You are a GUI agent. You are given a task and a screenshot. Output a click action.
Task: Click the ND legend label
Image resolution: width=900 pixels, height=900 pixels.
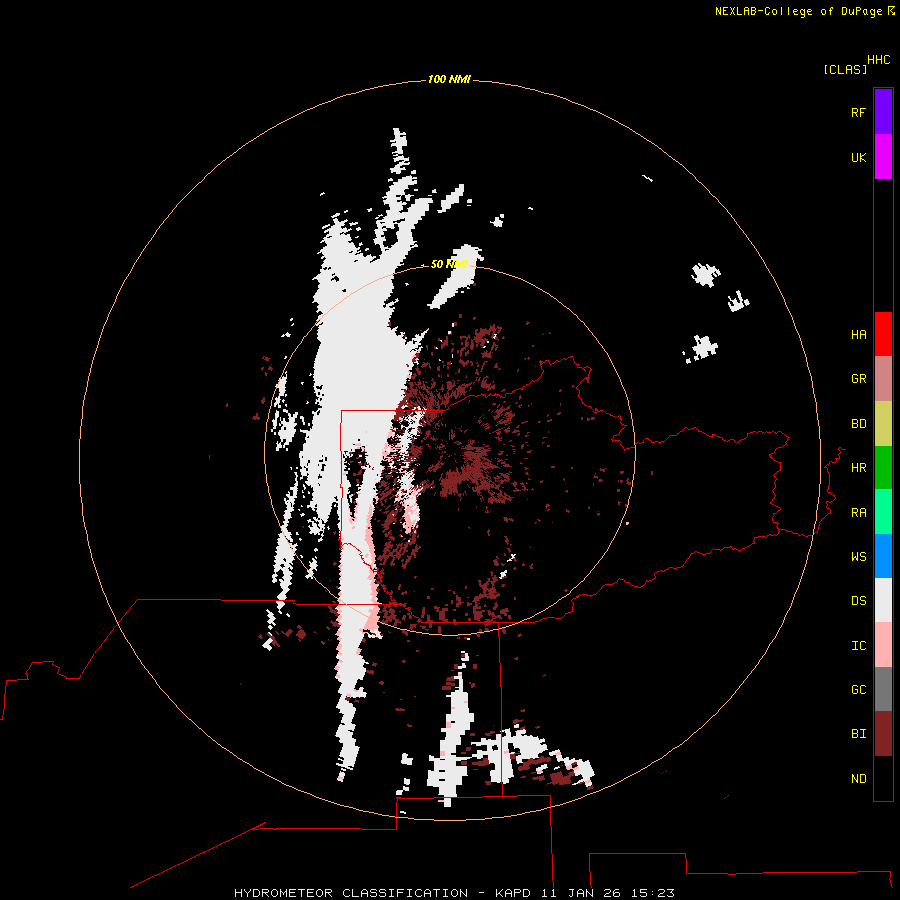pos(858,779)
